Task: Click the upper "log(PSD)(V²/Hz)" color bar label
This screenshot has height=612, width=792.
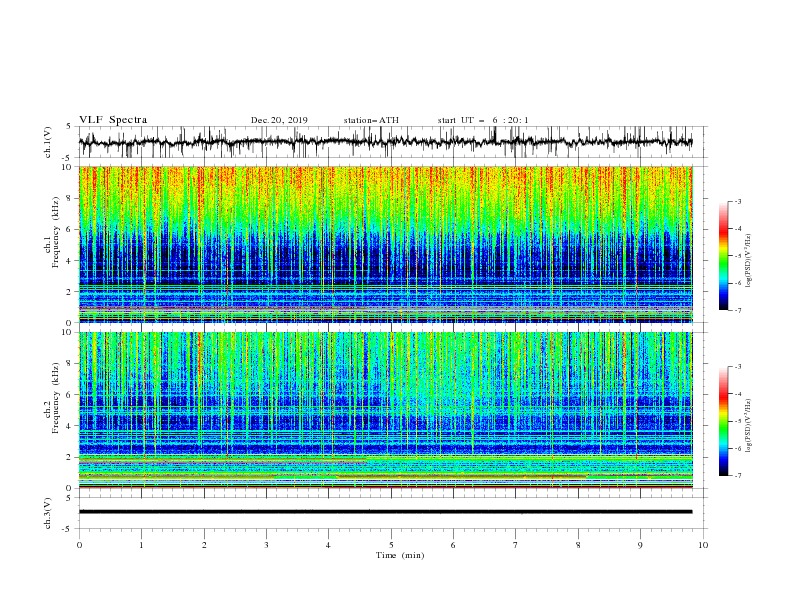Action: (x=749, y=261)
